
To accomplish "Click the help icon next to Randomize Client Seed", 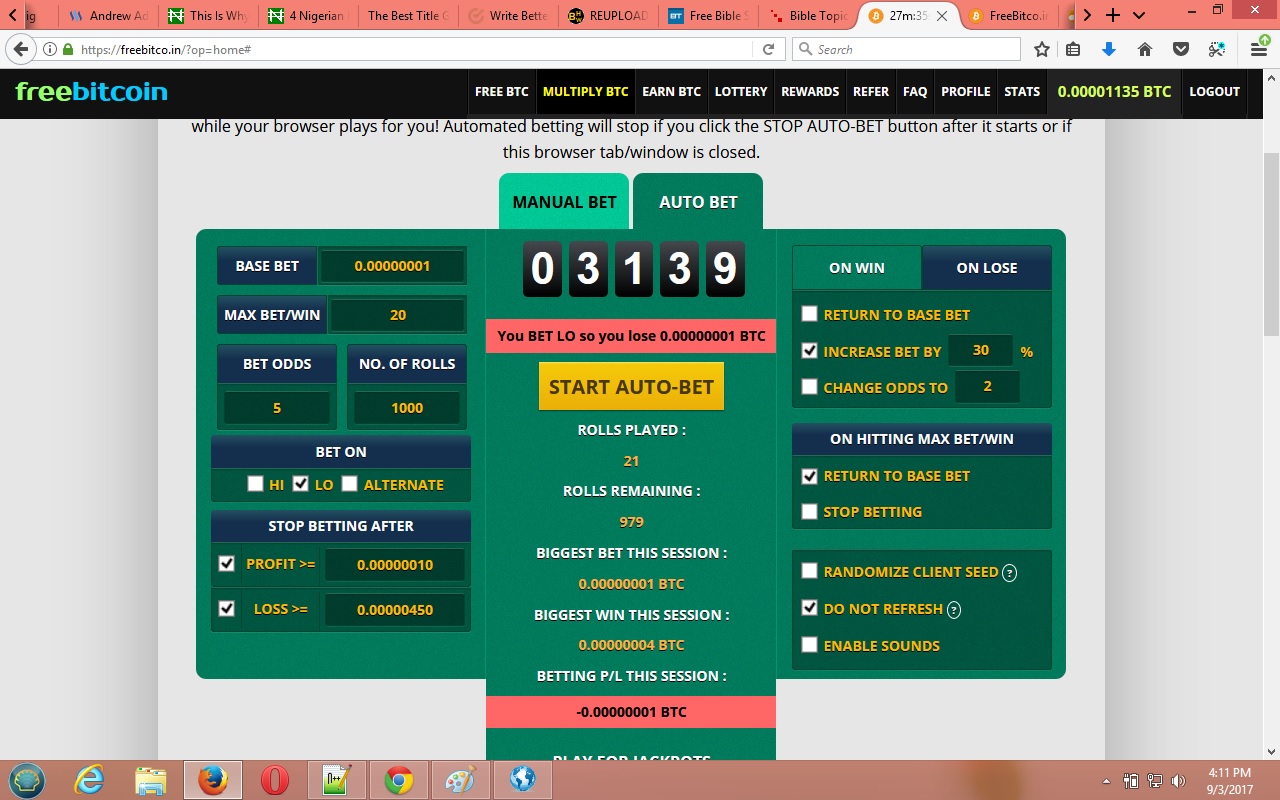I will coord(1010,573).
